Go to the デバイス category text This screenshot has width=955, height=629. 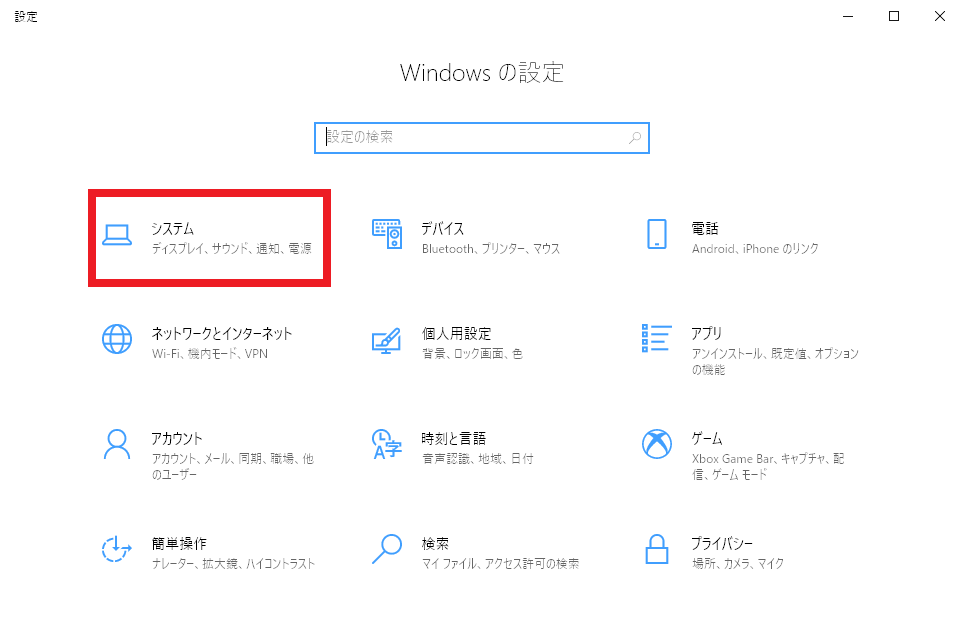pyautogui.click(x=443, y=228)
